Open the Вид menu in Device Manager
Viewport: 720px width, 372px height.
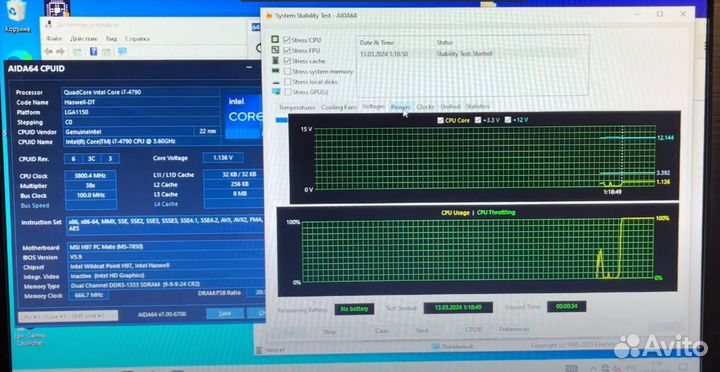click(x=112, y=39)
